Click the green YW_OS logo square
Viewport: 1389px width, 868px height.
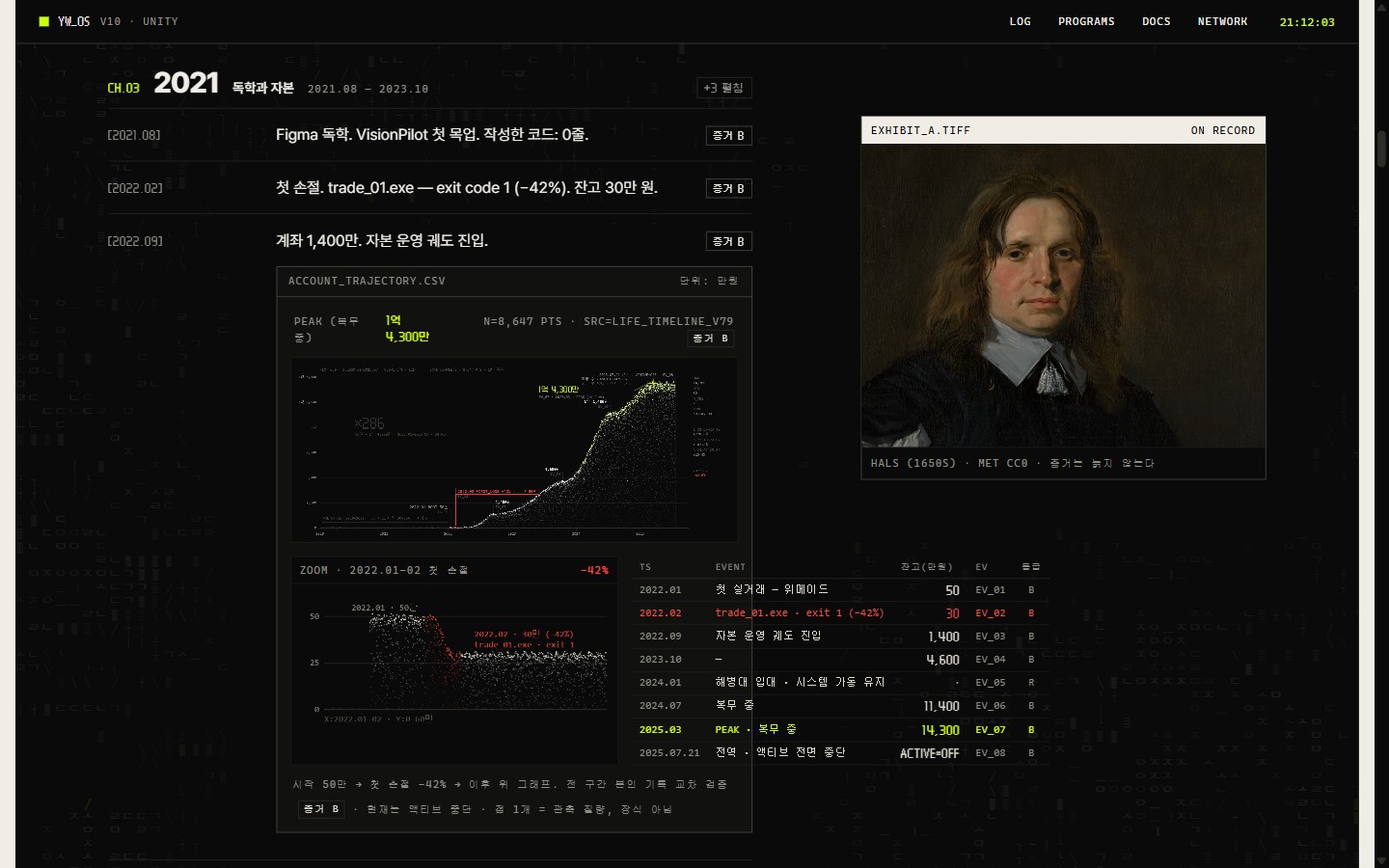(x=43, y=21)
